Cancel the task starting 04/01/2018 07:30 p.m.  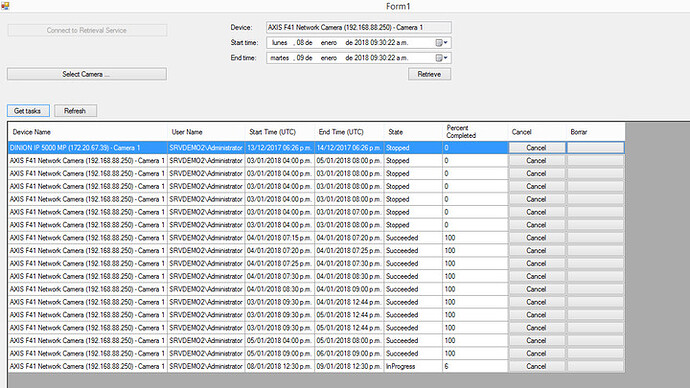tap(536, 276)
